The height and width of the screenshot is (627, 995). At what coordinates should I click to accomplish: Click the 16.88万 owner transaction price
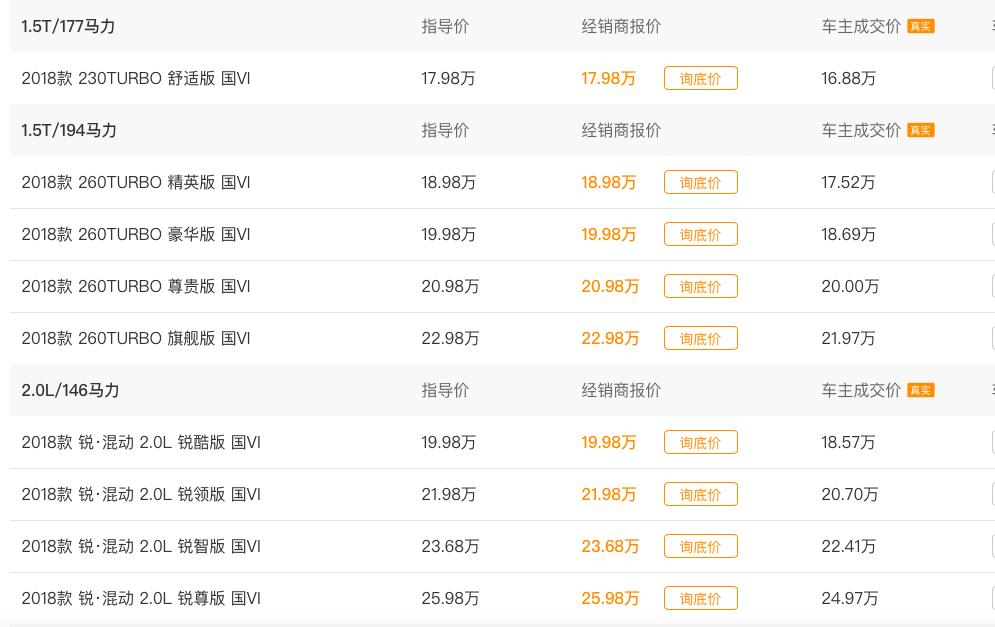pyautogui.click(x=848, y=78)
